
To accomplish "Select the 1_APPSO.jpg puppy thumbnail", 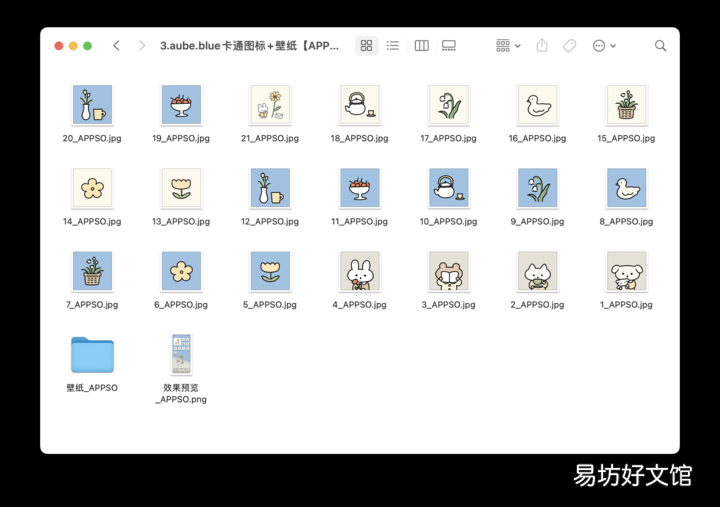I will (x=627, y=271).
